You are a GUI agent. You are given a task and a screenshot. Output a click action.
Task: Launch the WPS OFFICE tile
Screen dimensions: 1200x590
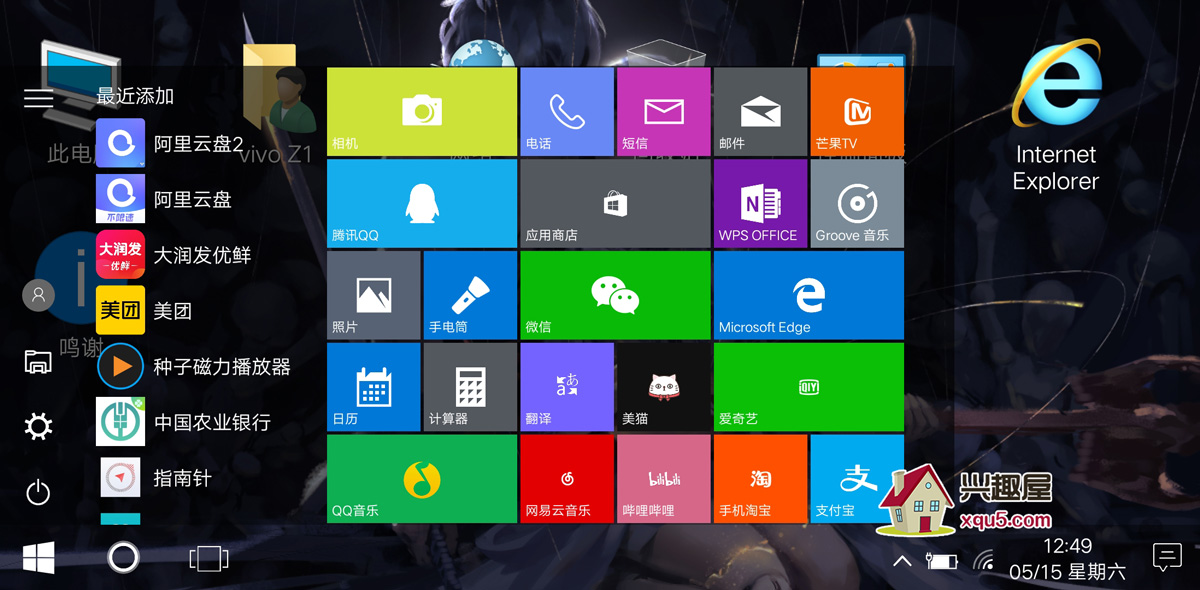pos(760,203)
